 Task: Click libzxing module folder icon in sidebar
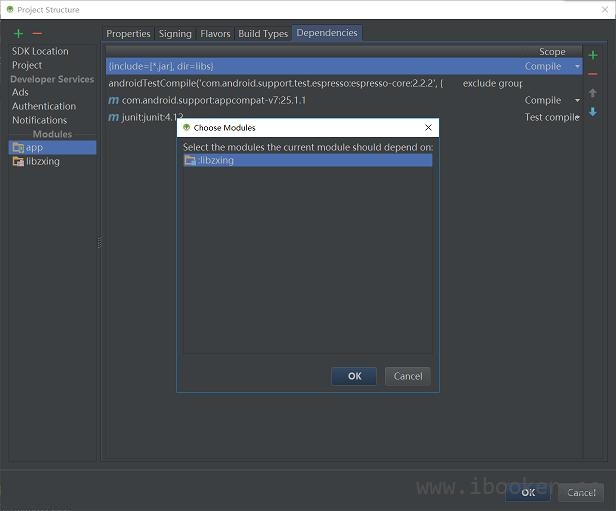pos(18,161)
